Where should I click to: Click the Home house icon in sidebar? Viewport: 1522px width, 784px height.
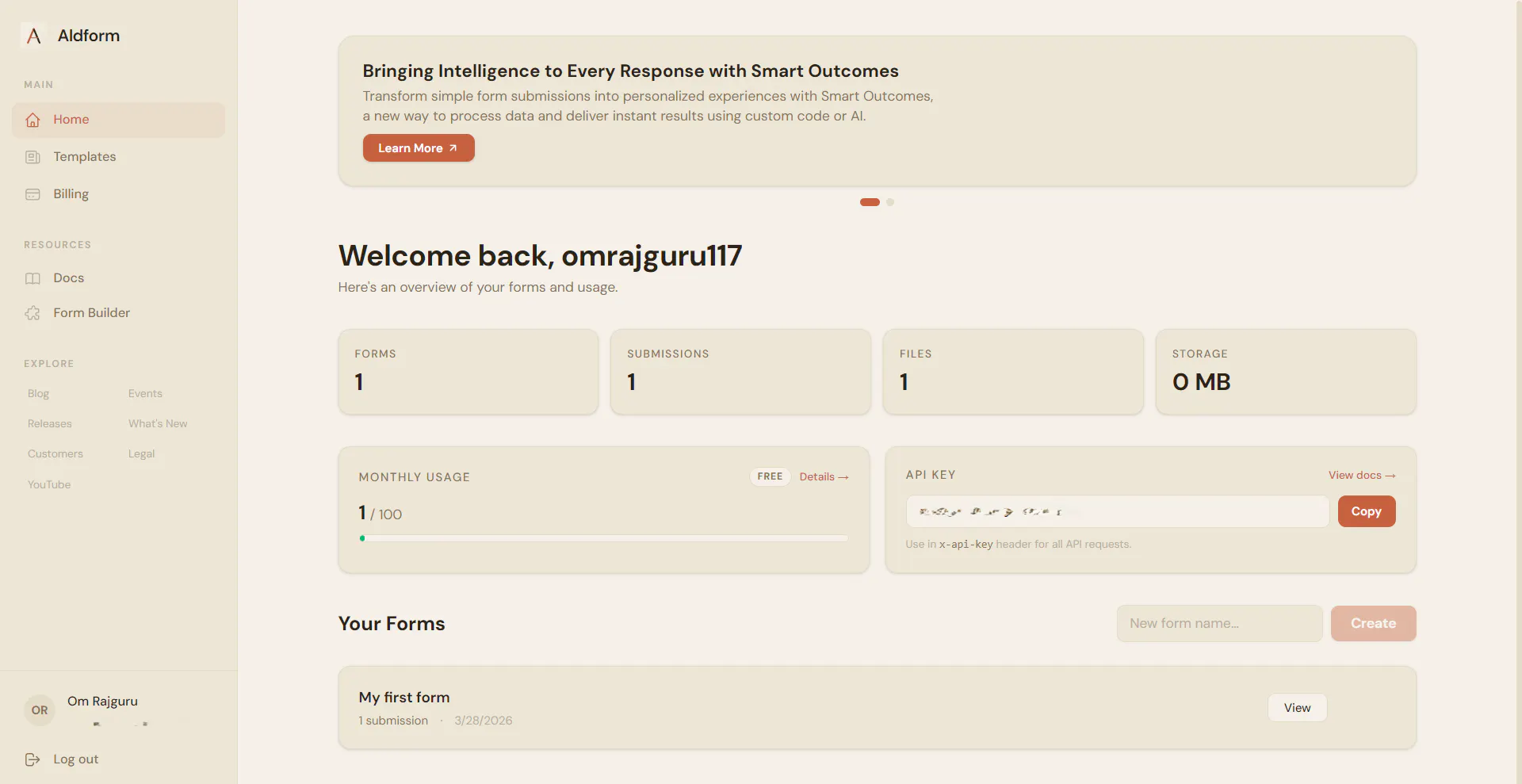click(x=33, y=120)
